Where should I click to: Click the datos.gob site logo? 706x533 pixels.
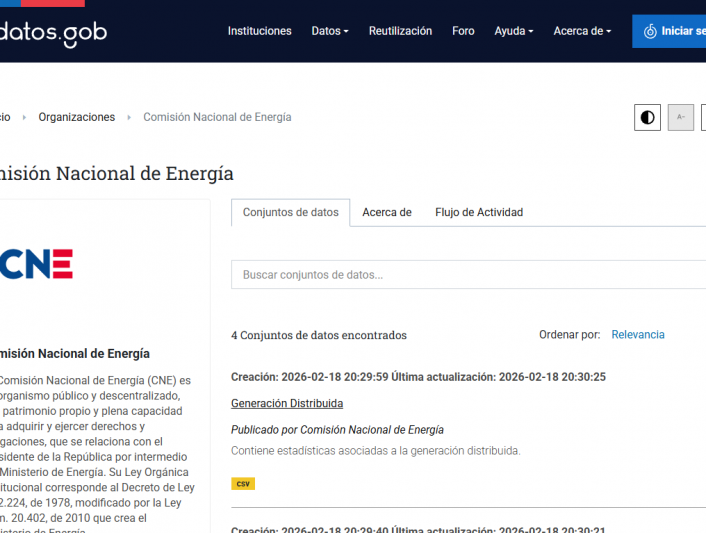(x=52, y=33)
